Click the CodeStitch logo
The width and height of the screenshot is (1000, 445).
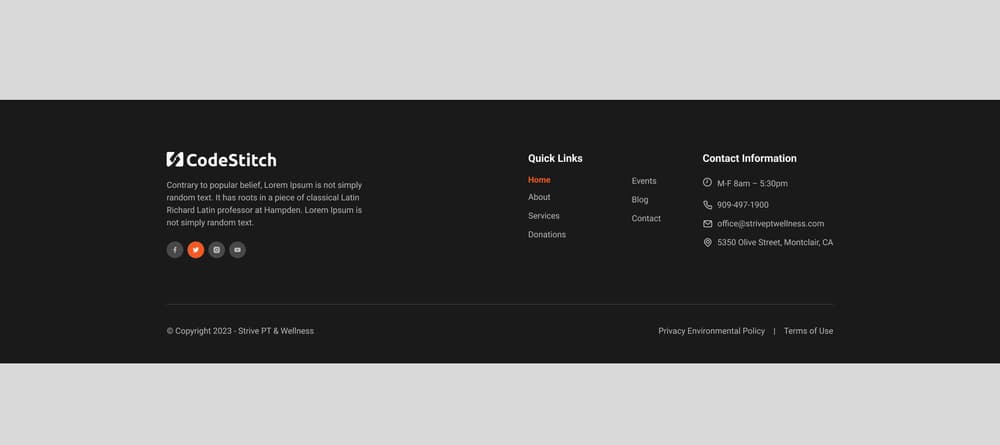pos(221,159)
